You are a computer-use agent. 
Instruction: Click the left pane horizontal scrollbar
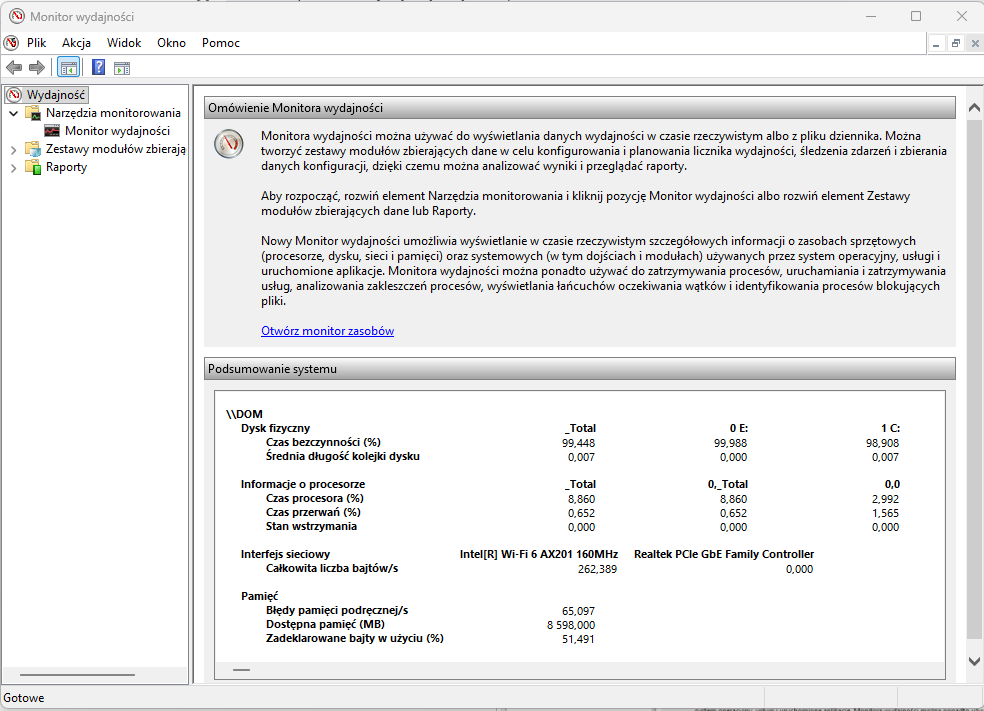(76, 675)
